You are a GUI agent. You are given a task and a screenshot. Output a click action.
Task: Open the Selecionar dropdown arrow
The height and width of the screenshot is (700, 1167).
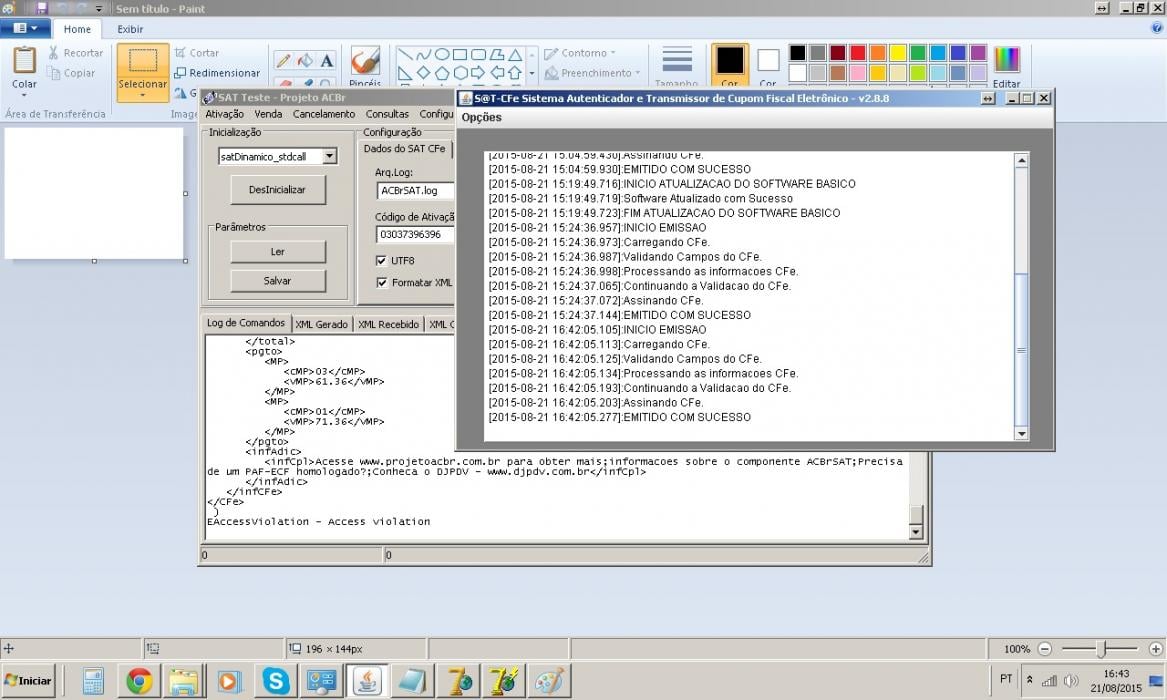[142, 95]
